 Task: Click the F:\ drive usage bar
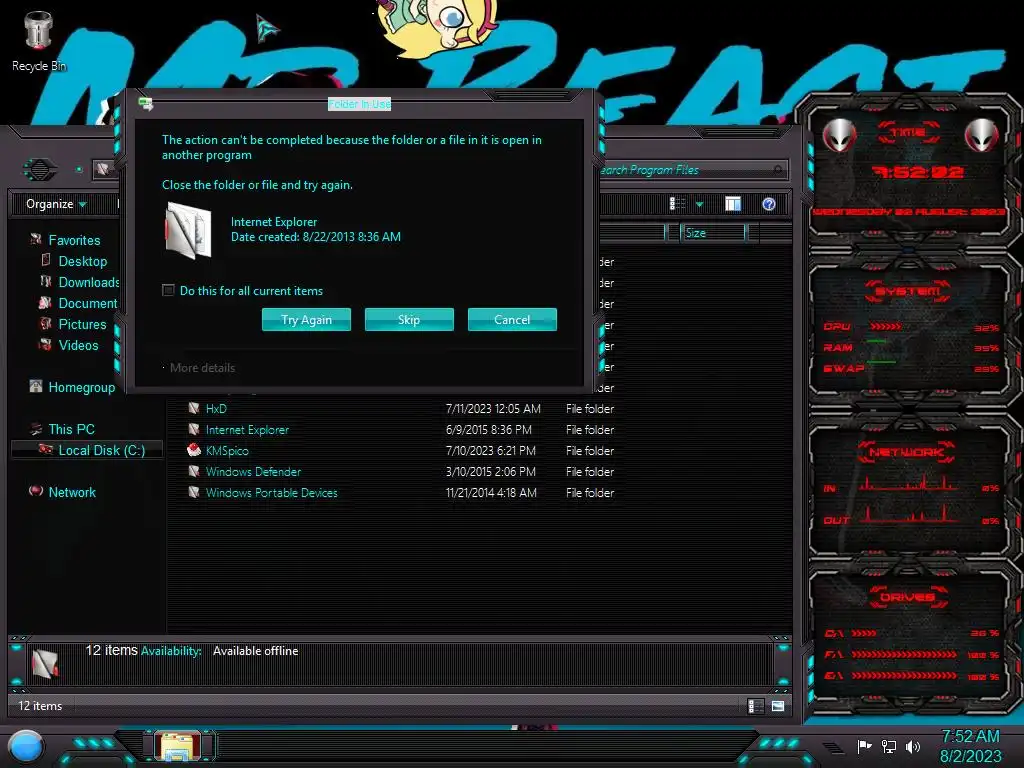[x=903, y=654]
